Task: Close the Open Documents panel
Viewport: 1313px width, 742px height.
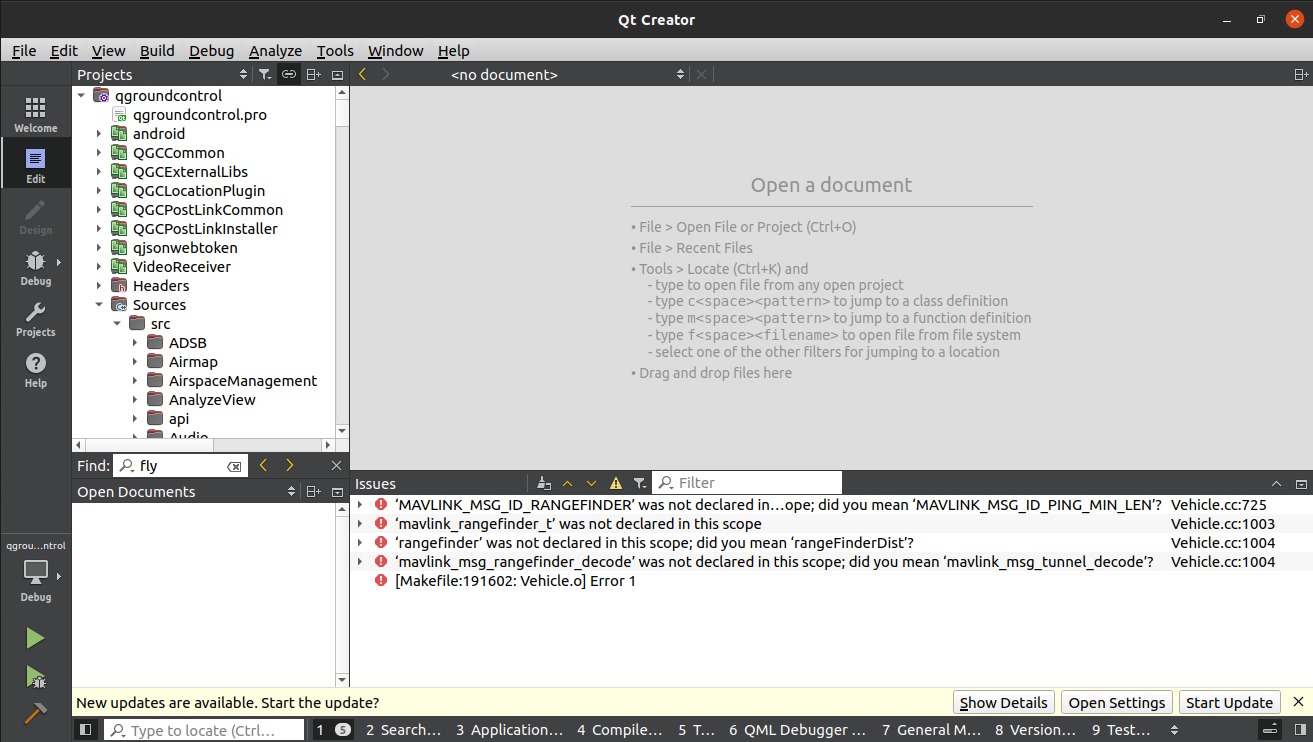Action: click(x=337, y=491)
